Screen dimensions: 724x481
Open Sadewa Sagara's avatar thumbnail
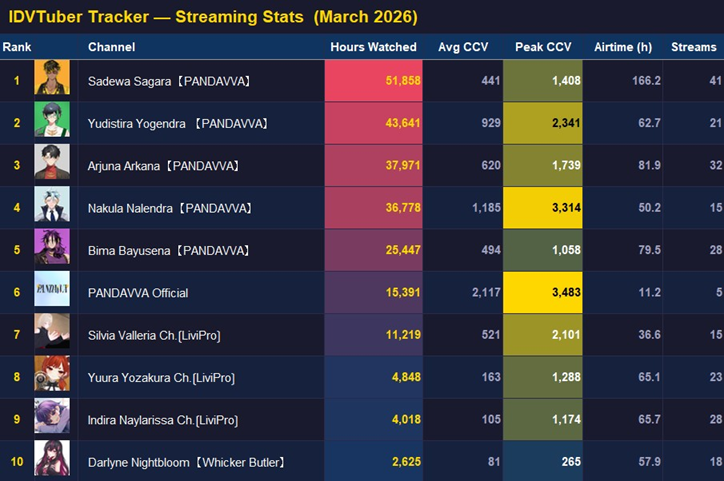[x=52, y=77]
